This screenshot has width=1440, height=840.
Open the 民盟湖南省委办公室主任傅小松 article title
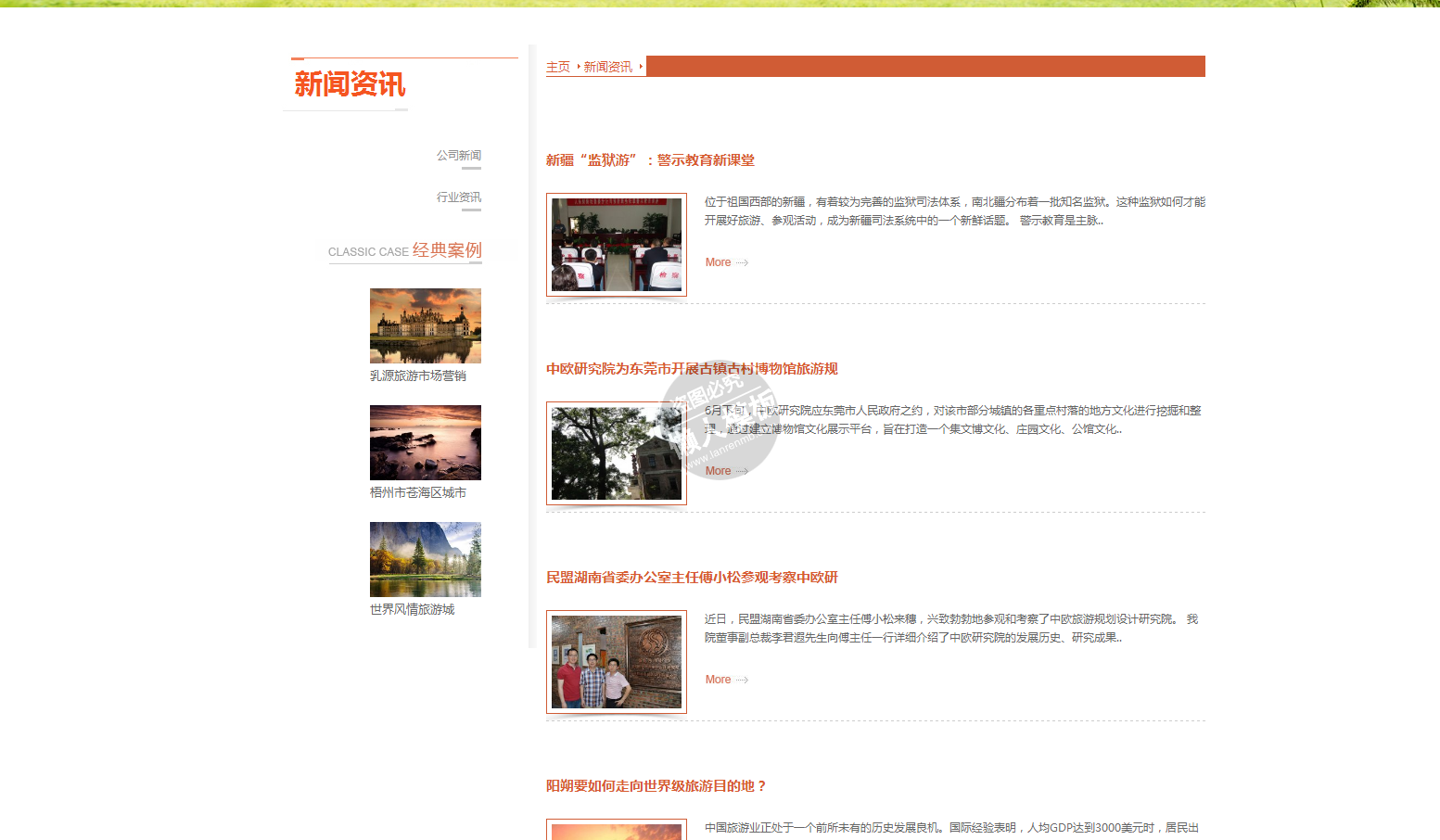pyautogui.click(x=691, y=578)
